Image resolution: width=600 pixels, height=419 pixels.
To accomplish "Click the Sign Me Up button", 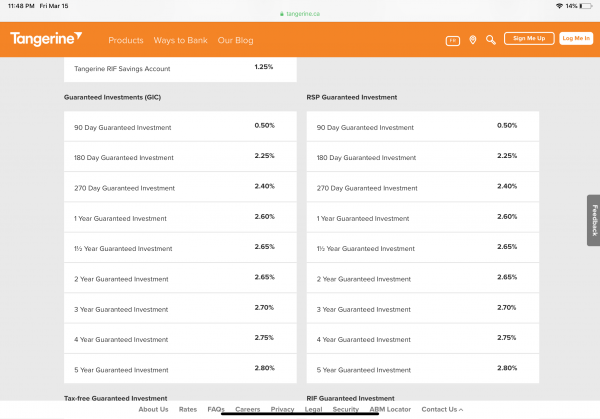I will (x=527, y=38).
